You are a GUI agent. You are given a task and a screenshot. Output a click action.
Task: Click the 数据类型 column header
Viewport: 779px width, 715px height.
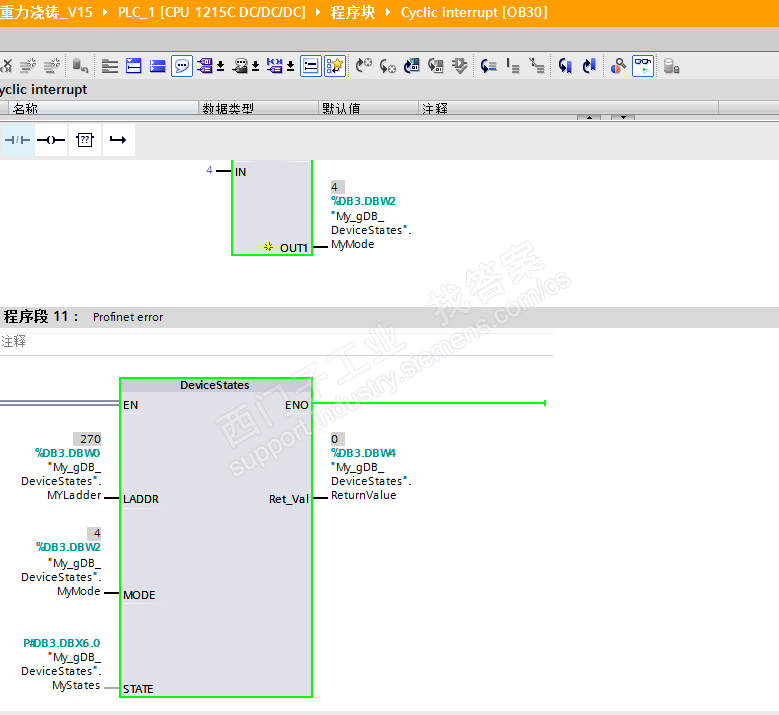(x=258, y=108)
